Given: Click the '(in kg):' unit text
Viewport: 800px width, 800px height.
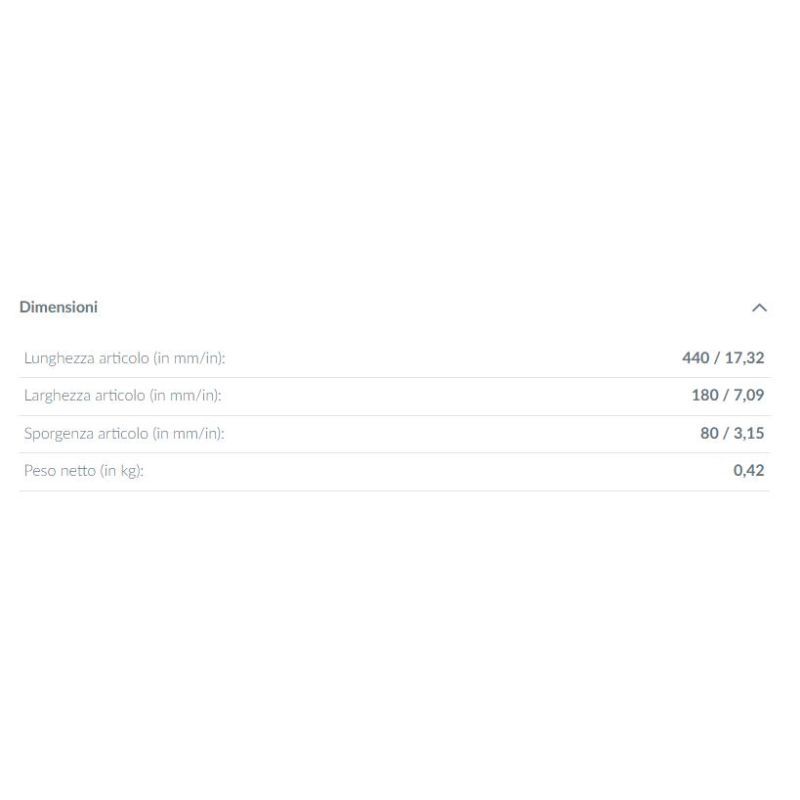Looking at the screenshot, I should point(122,471).
